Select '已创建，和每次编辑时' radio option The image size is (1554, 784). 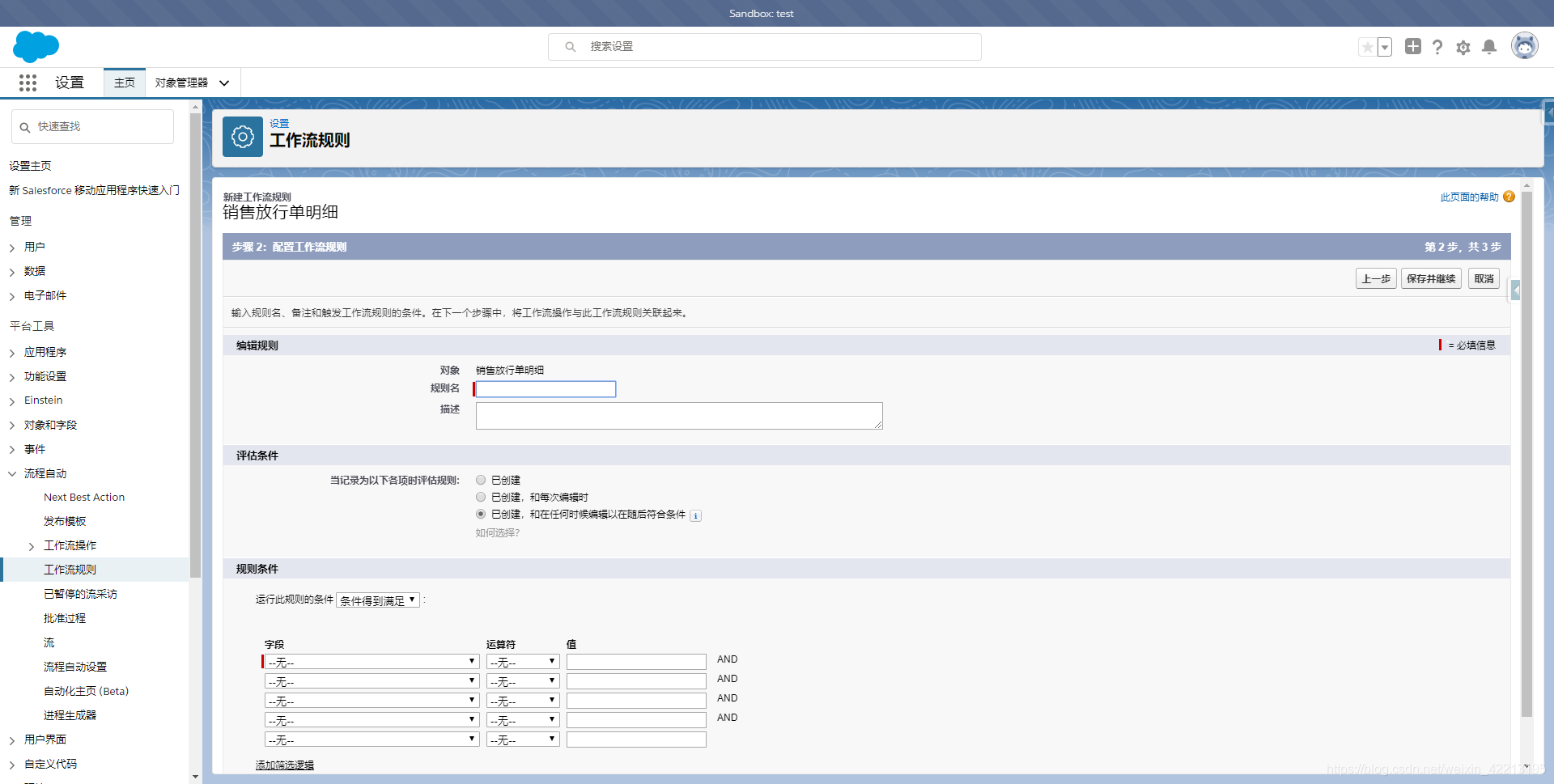pos(481,497)
